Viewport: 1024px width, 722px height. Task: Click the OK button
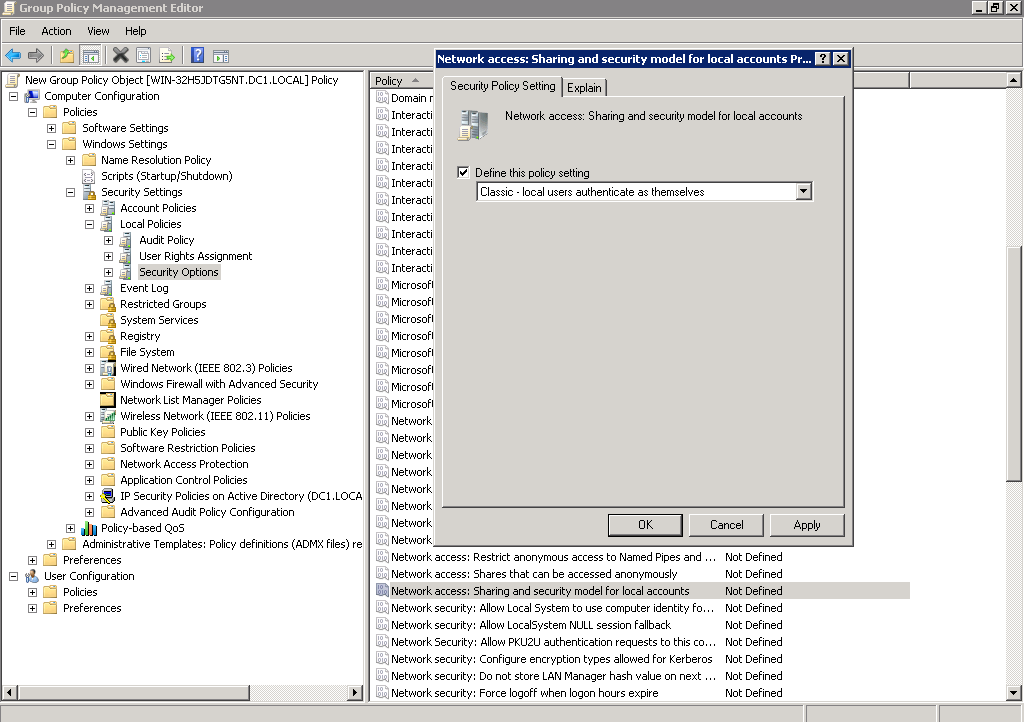pos(645,525)
